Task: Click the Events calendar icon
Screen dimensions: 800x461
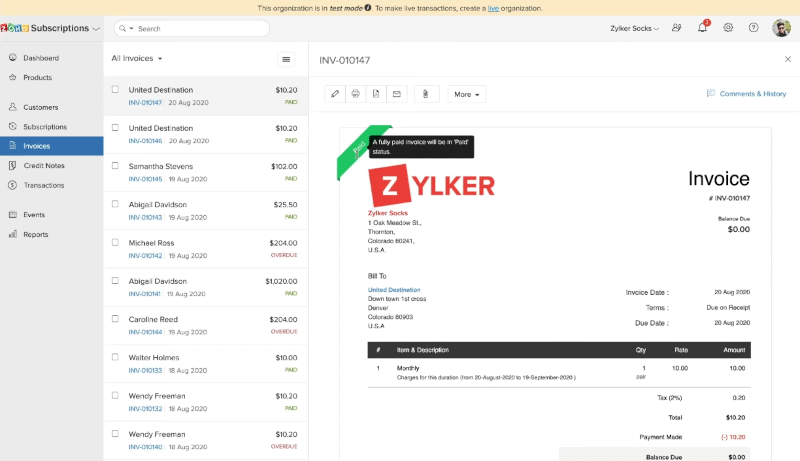Action: click(x=13, y=214)
